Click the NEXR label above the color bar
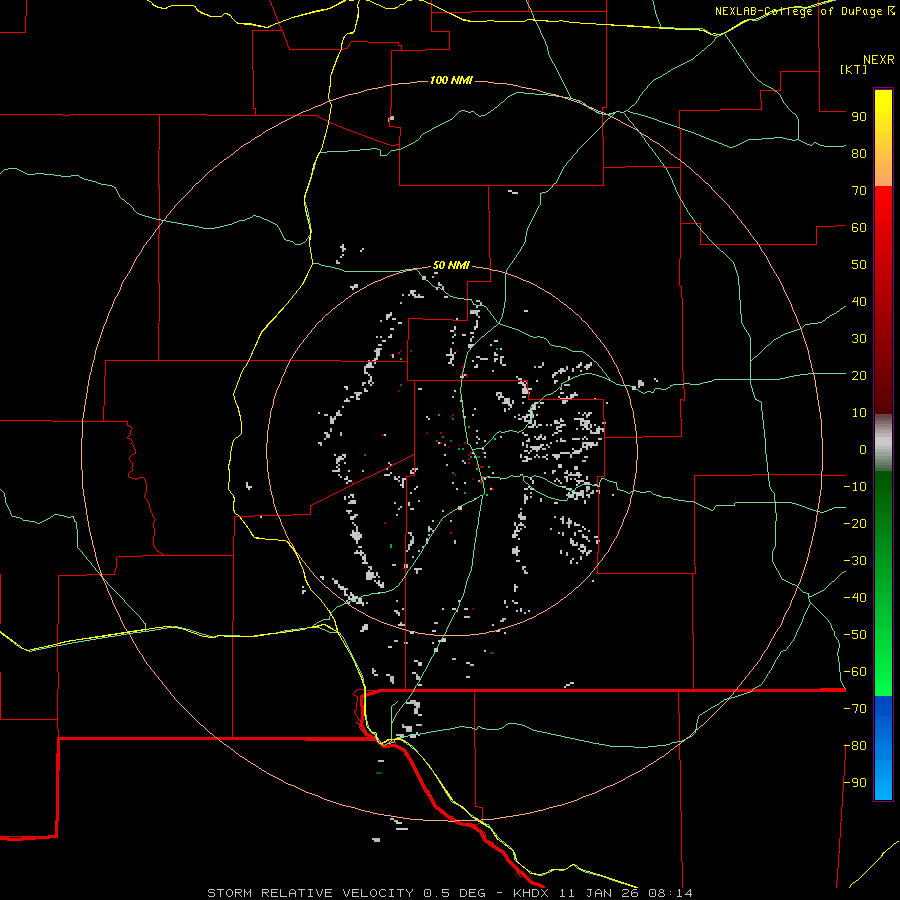The image size is (900, 900). coord(879,60)
